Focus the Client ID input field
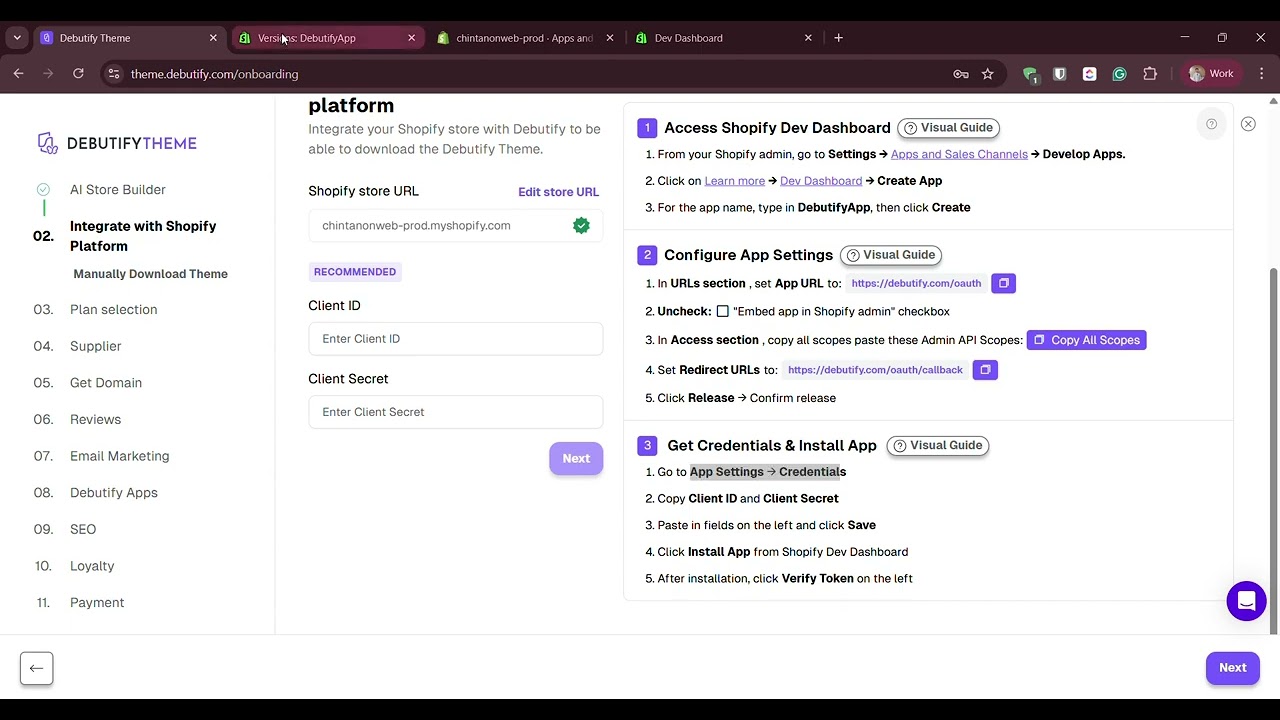Image resolution: width=1280 pixels, height=720 pixels. 455,339
